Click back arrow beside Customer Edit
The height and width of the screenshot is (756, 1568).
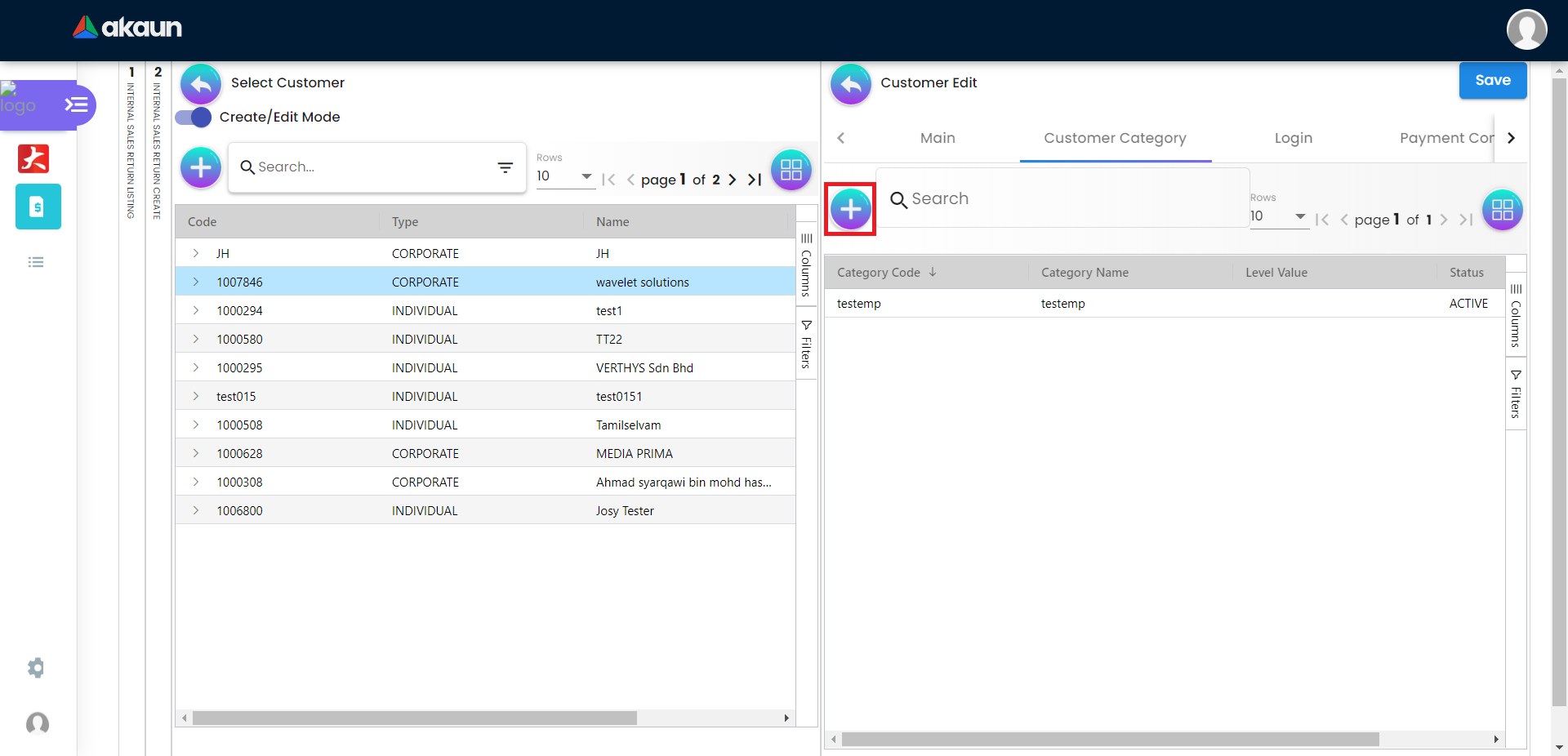coord(850,83)
